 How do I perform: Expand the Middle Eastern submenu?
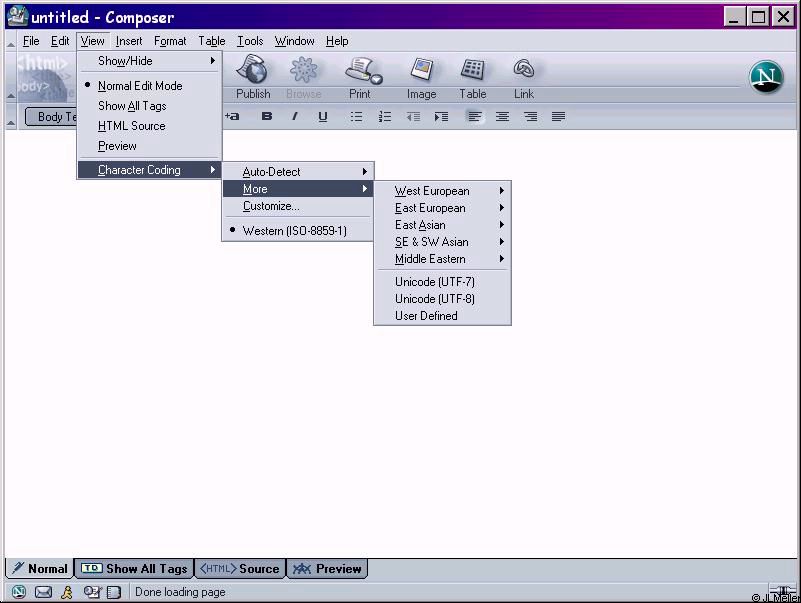(x=442, y=259)
